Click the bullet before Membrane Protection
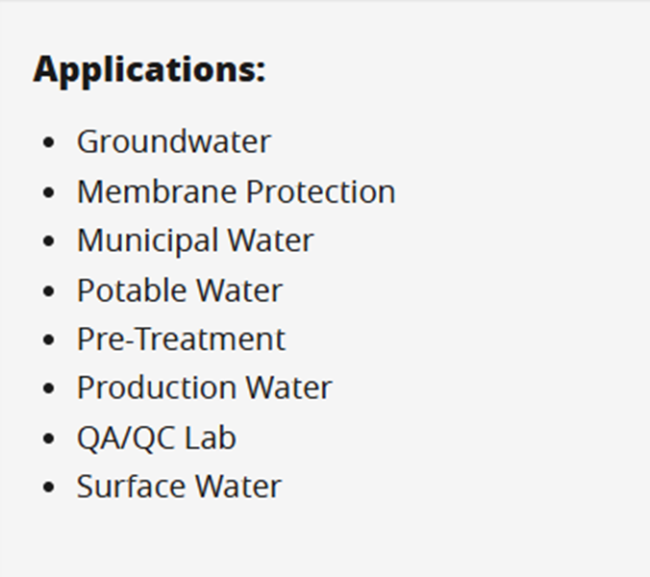The width and height of the screenshot is (650, 577). (49, 192)
